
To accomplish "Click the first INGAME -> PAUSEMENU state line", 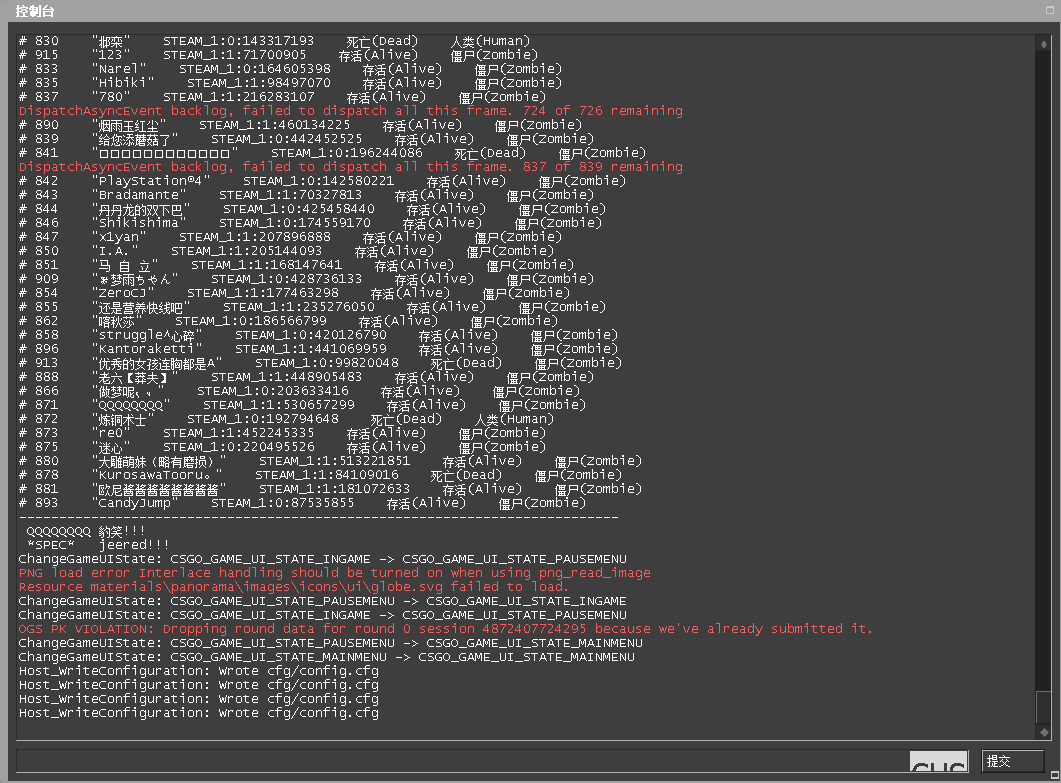I will 322,559.
